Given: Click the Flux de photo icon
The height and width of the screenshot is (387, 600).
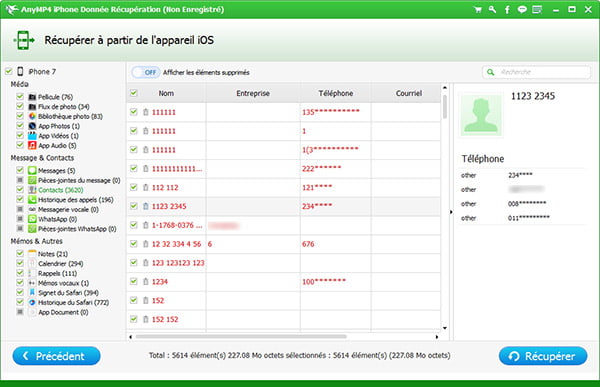Looking at the screenshot, I should pyautogui.click(x=32, y=106).
